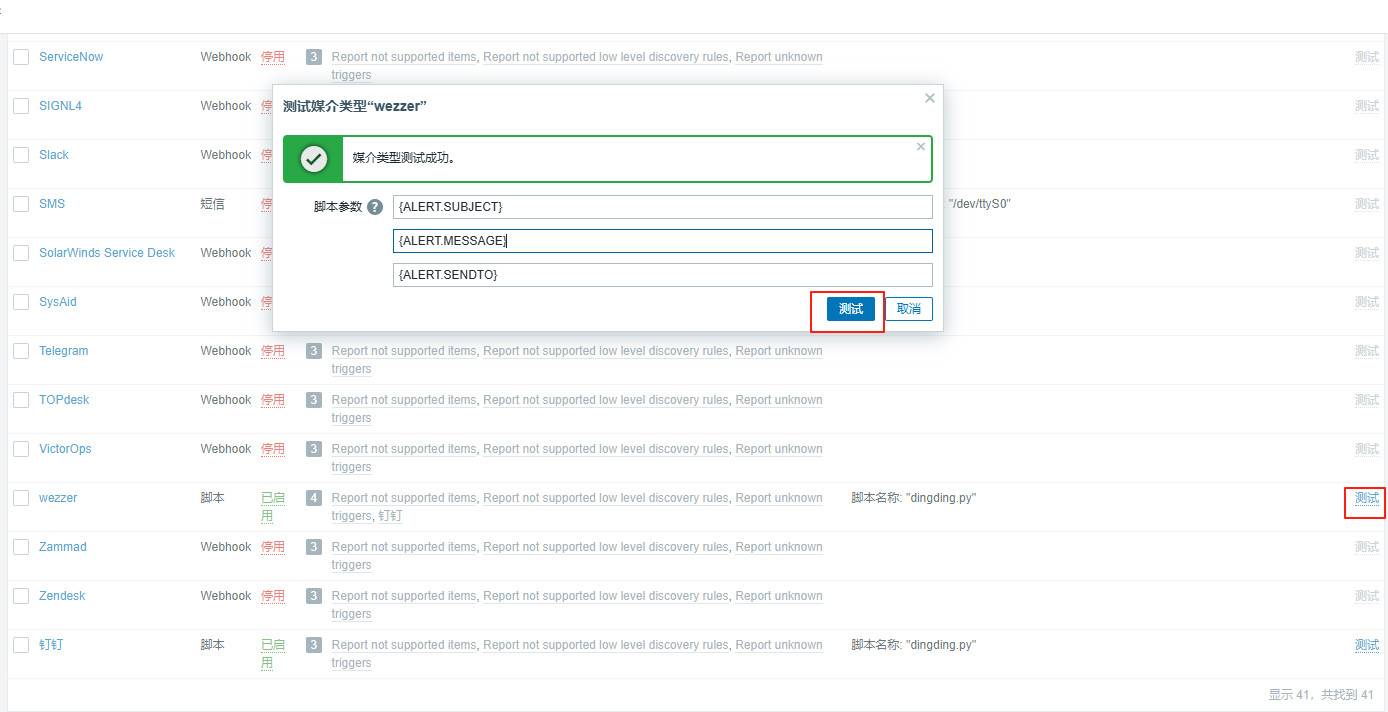The height and width of the screenshot is (712, 1388).
Task: Focus the {ALERT.MESSAGE} parameter field
Action: (663, 241)
